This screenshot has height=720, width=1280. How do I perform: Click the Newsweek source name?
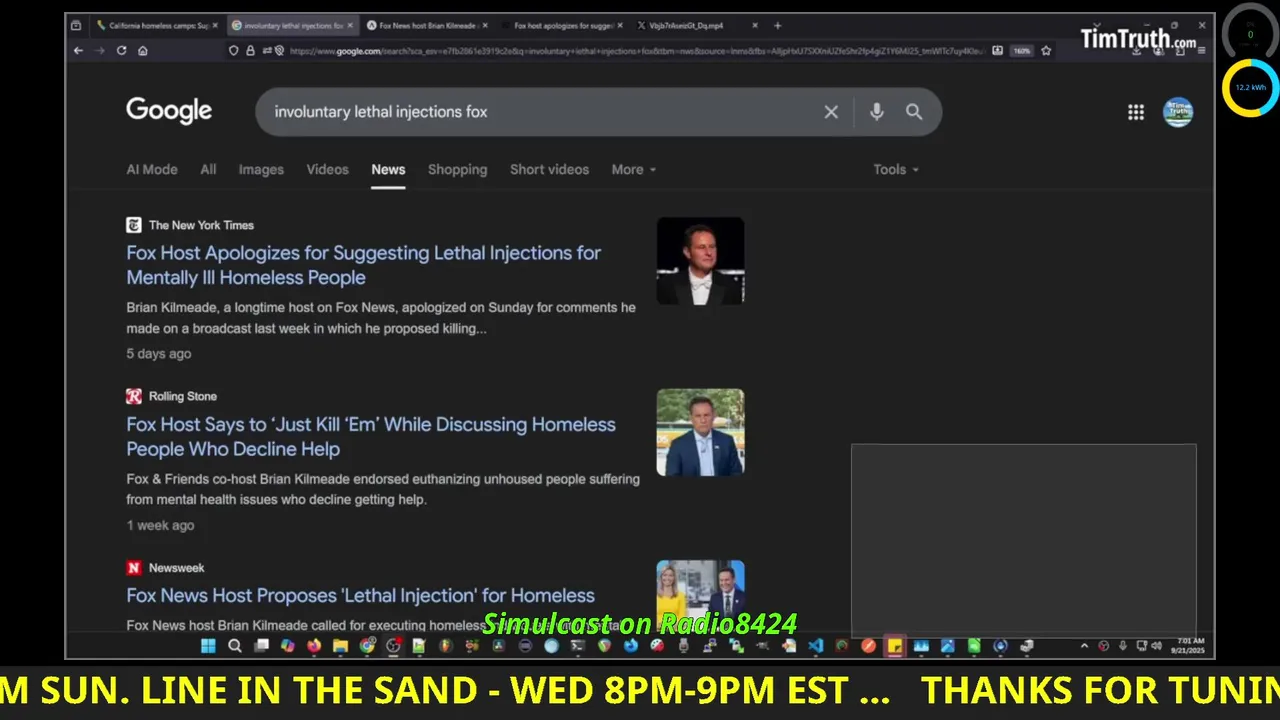click(x=176, y=567)
